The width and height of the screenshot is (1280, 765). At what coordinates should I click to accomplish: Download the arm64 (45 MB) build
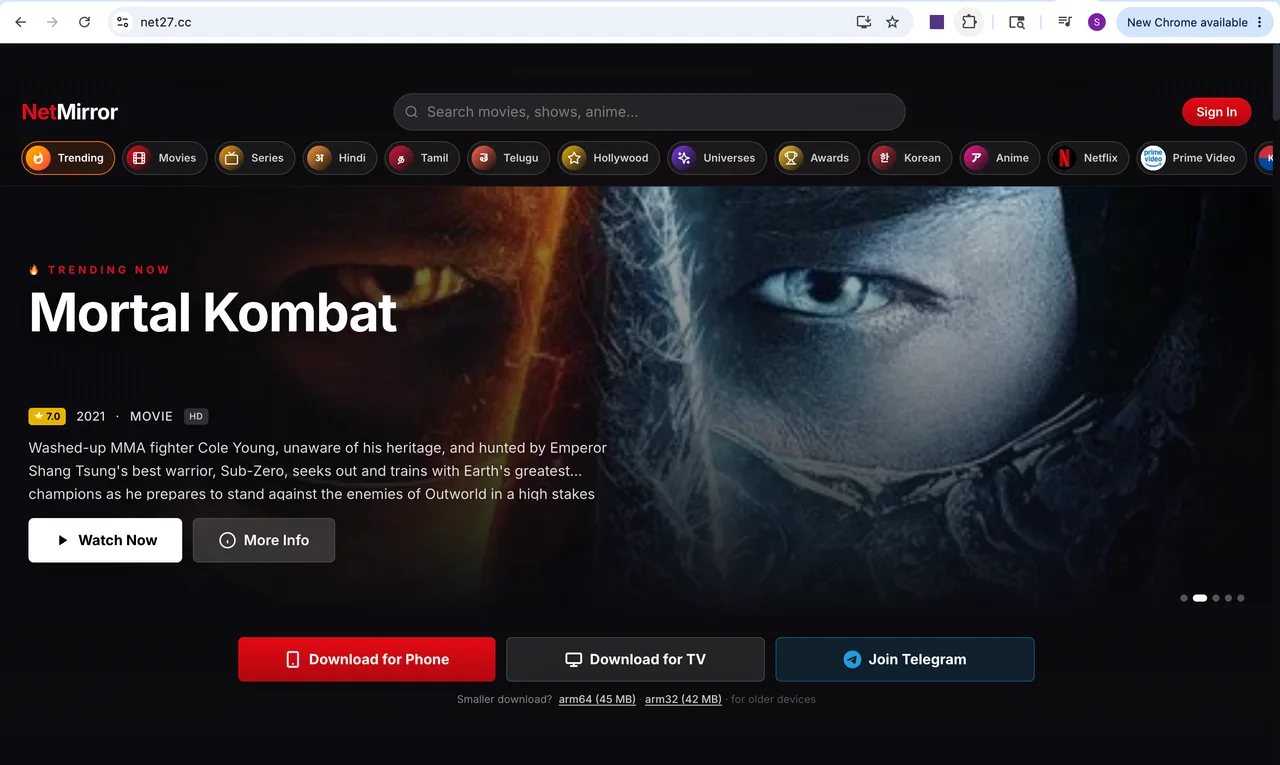[597, 699]
